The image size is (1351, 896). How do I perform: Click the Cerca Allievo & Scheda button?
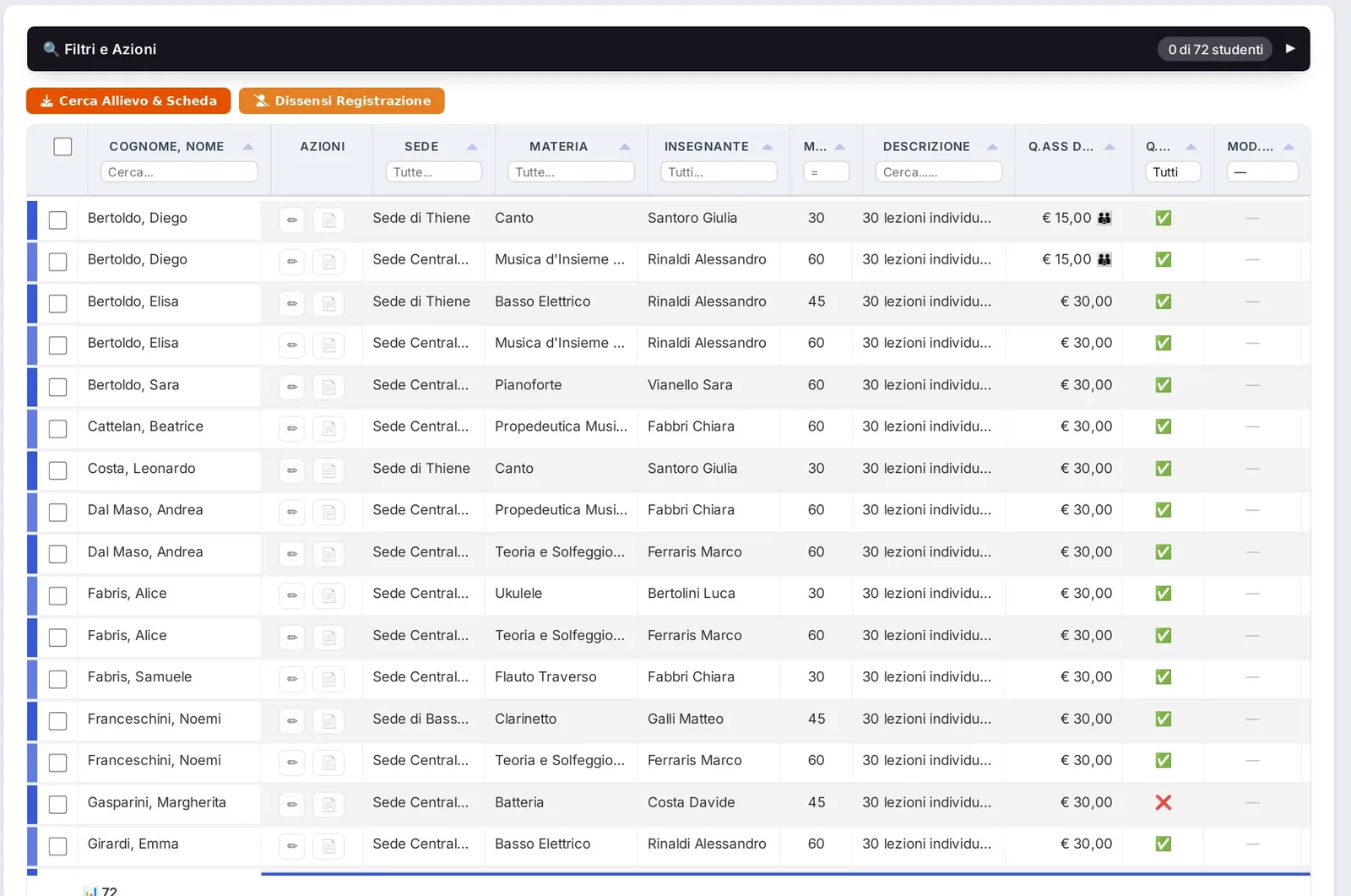pos(128,100)
